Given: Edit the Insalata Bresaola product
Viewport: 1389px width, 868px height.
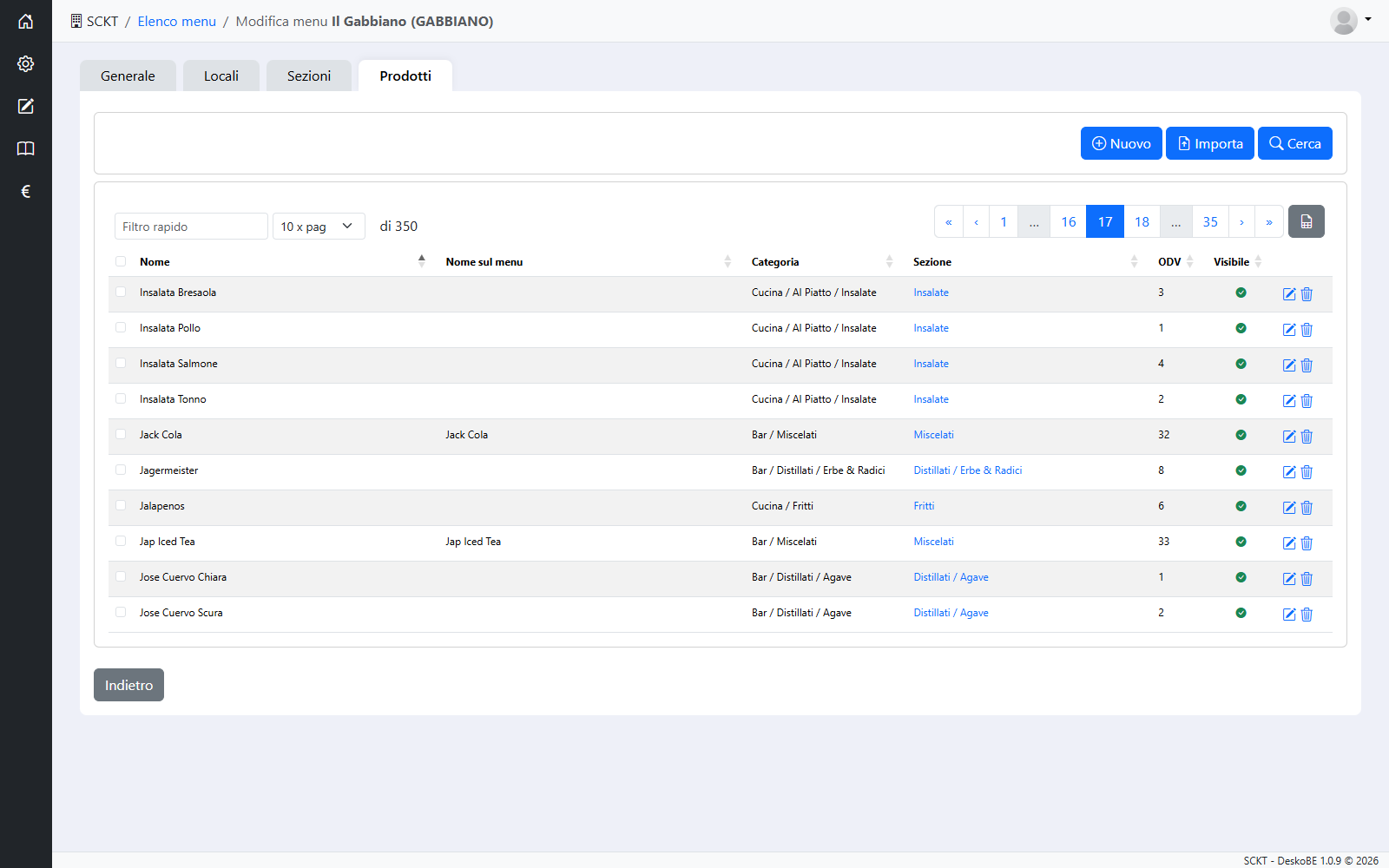Looking at the screenshot, I should click(1289, 294).
